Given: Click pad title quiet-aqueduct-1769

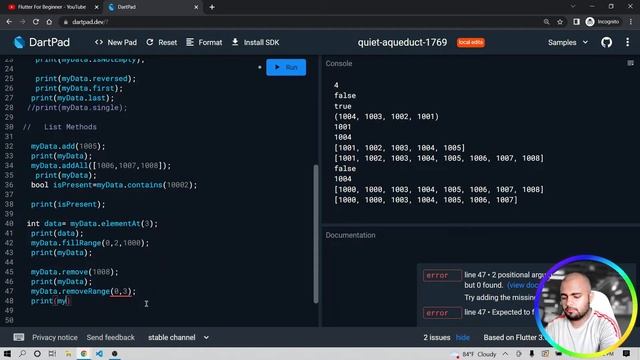Looking at the screenshot, I should [402, 42].
